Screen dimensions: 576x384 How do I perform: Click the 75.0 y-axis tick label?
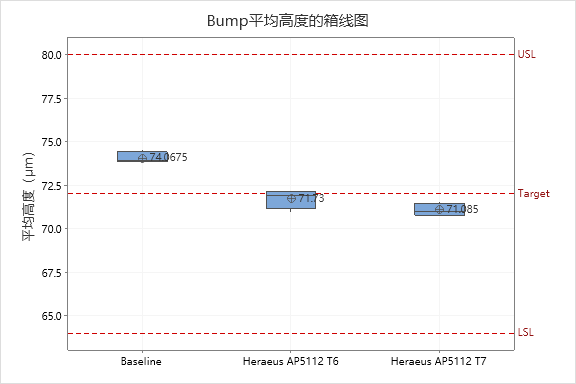pyautogui.click(x=51, y=142)
